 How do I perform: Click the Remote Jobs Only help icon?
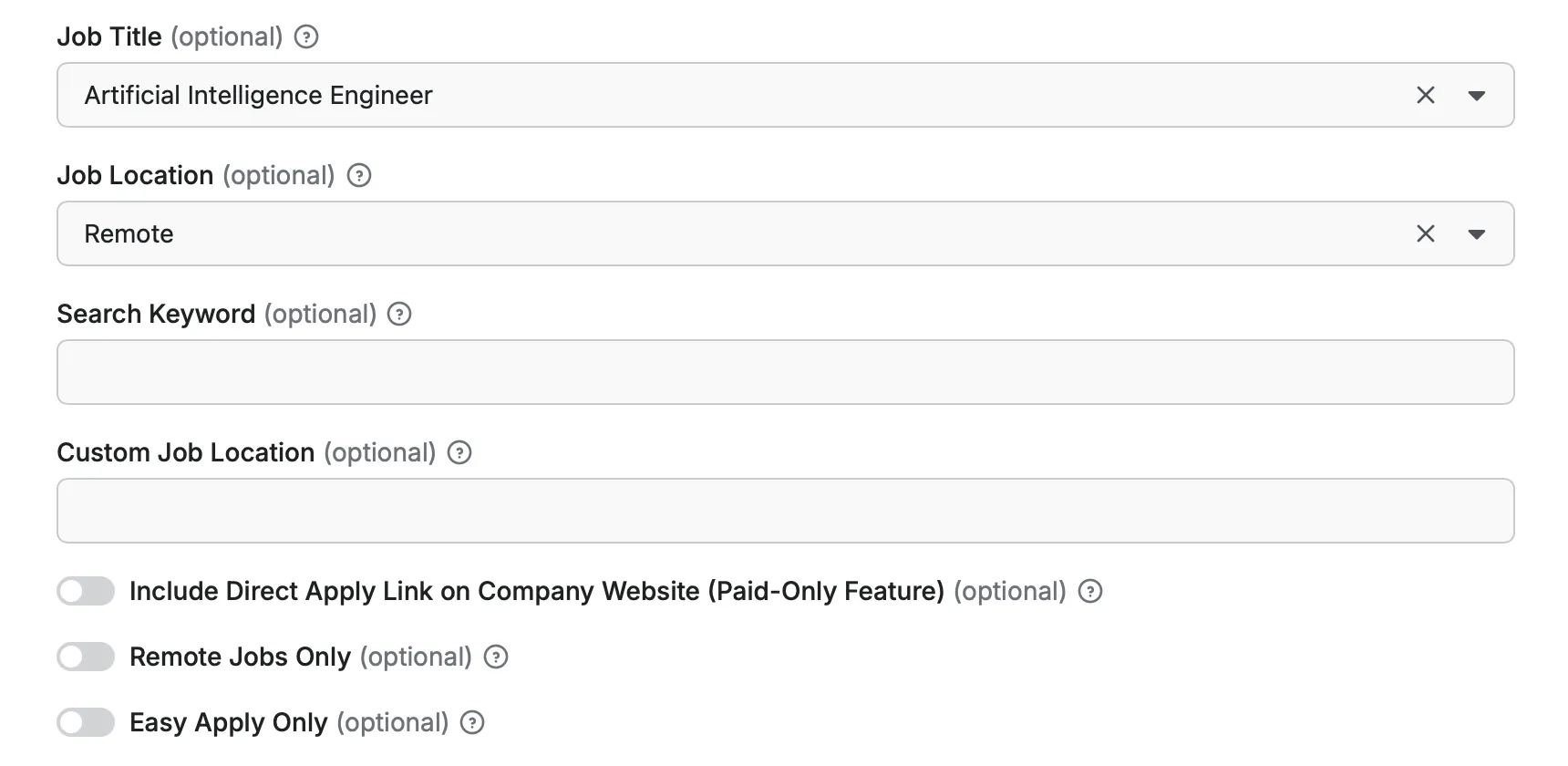coord(496,657)
